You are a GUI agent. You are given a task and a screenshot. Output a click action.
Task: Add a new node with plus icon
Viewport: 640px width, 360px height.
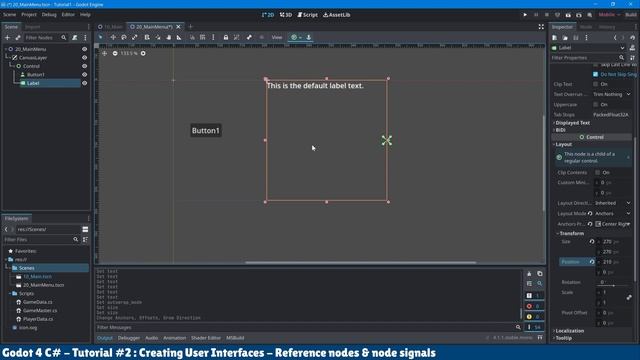tap(7, 38)
